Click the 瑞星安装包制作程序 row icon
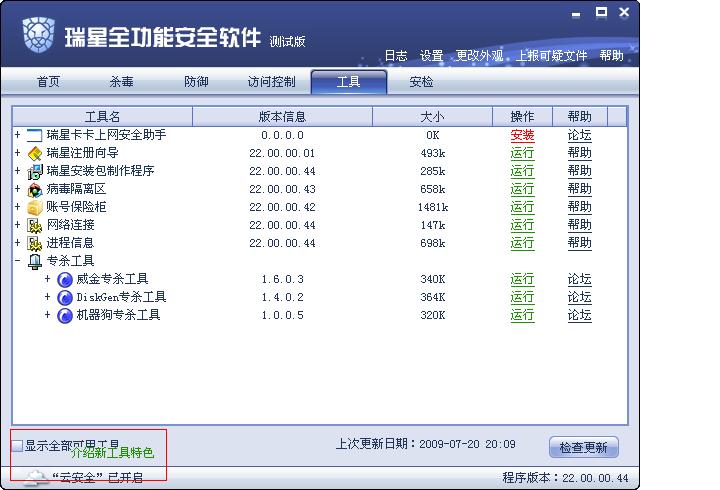This screenshot has width=720, height=490. [34, 171]
